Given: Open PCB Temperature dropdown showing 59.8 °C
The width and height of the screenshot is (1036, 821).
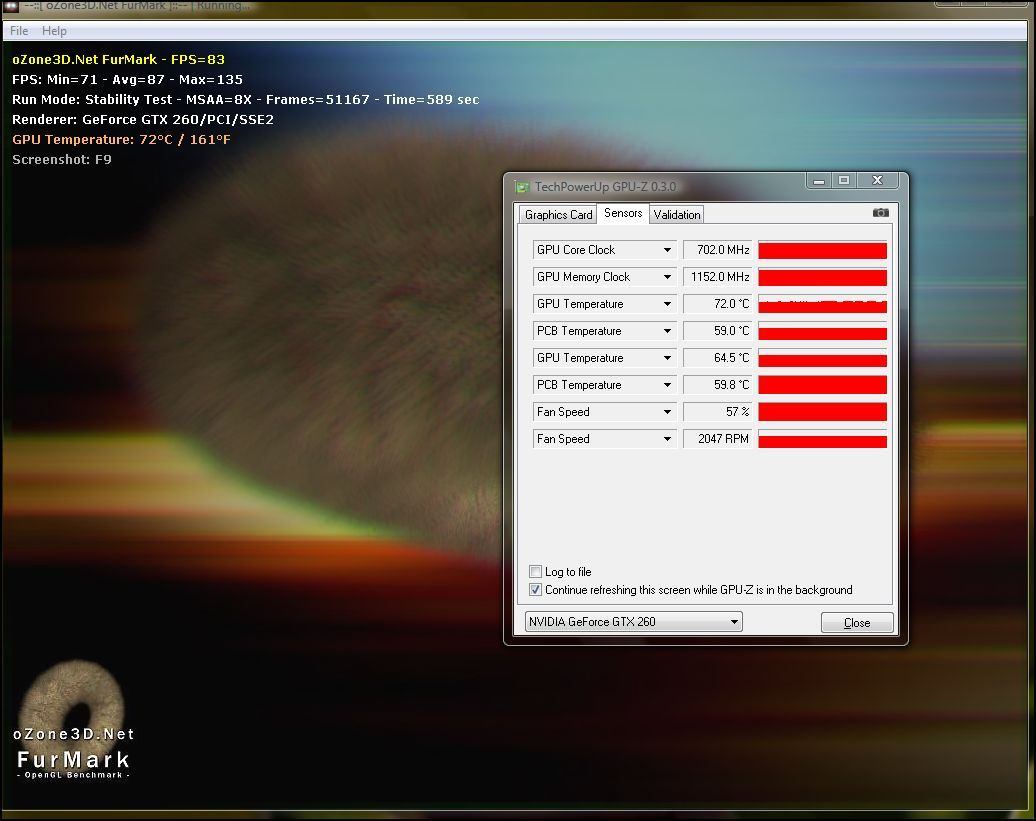Looking at the screenshot, I should pos(667,385).
